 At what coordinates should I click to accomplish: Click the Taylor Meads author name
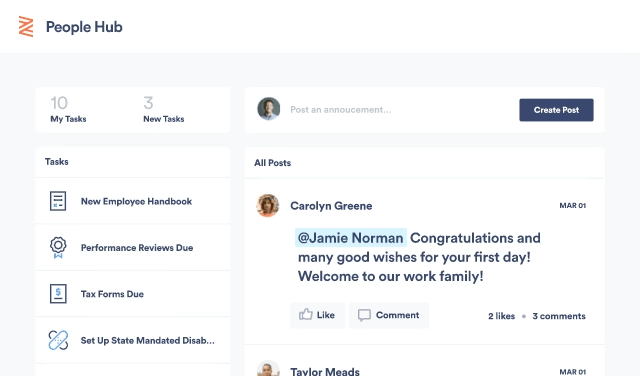[x=325, y=371]
